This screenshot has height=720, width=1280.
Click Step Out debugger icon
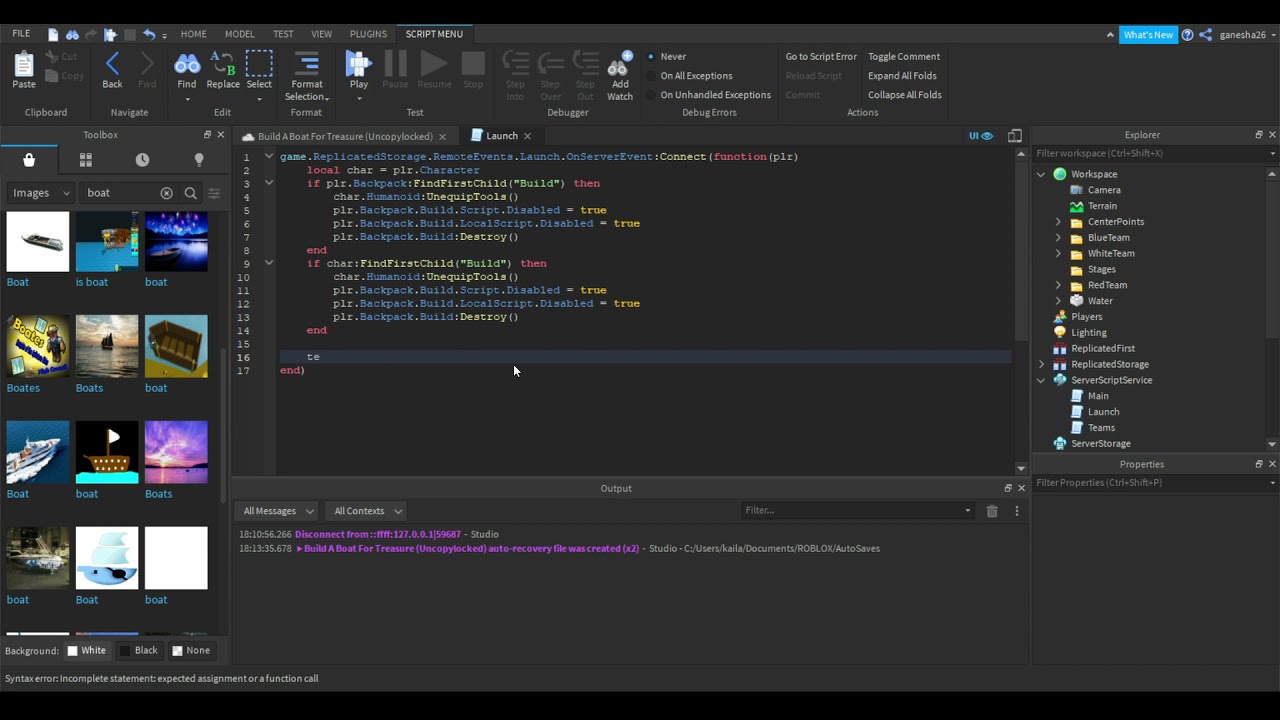pyautogui.click(x=585, y=65)
